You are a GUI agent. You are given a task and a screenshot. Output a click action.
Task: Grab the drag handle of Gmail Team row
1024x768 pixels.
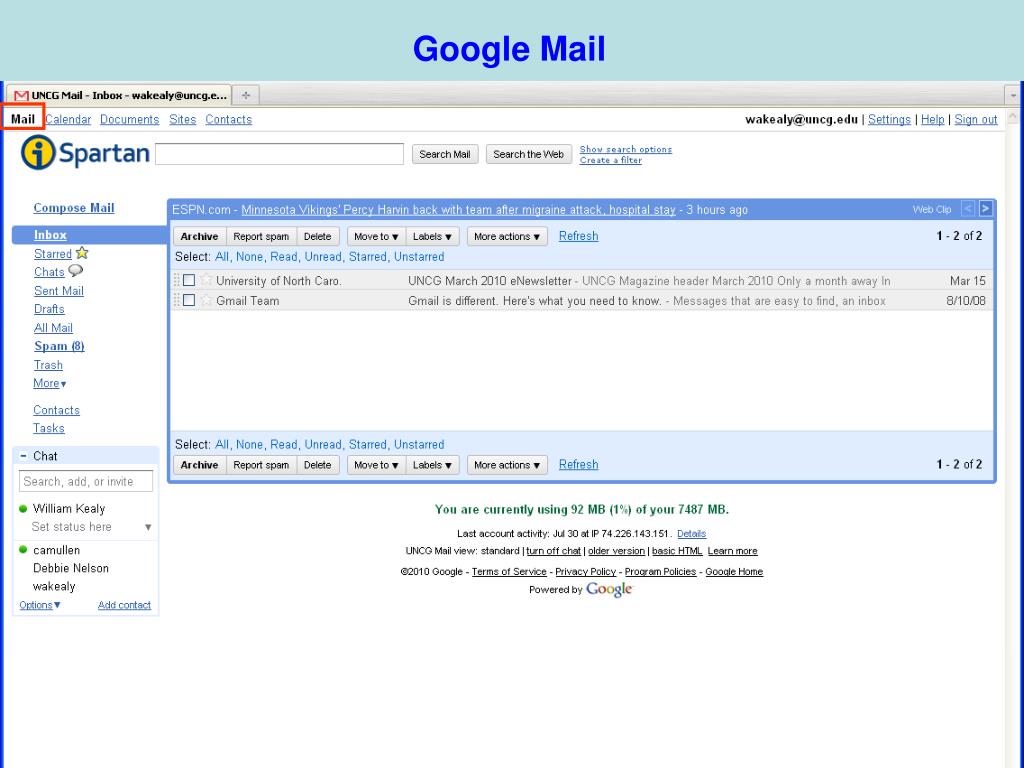[x=176, y=300]
